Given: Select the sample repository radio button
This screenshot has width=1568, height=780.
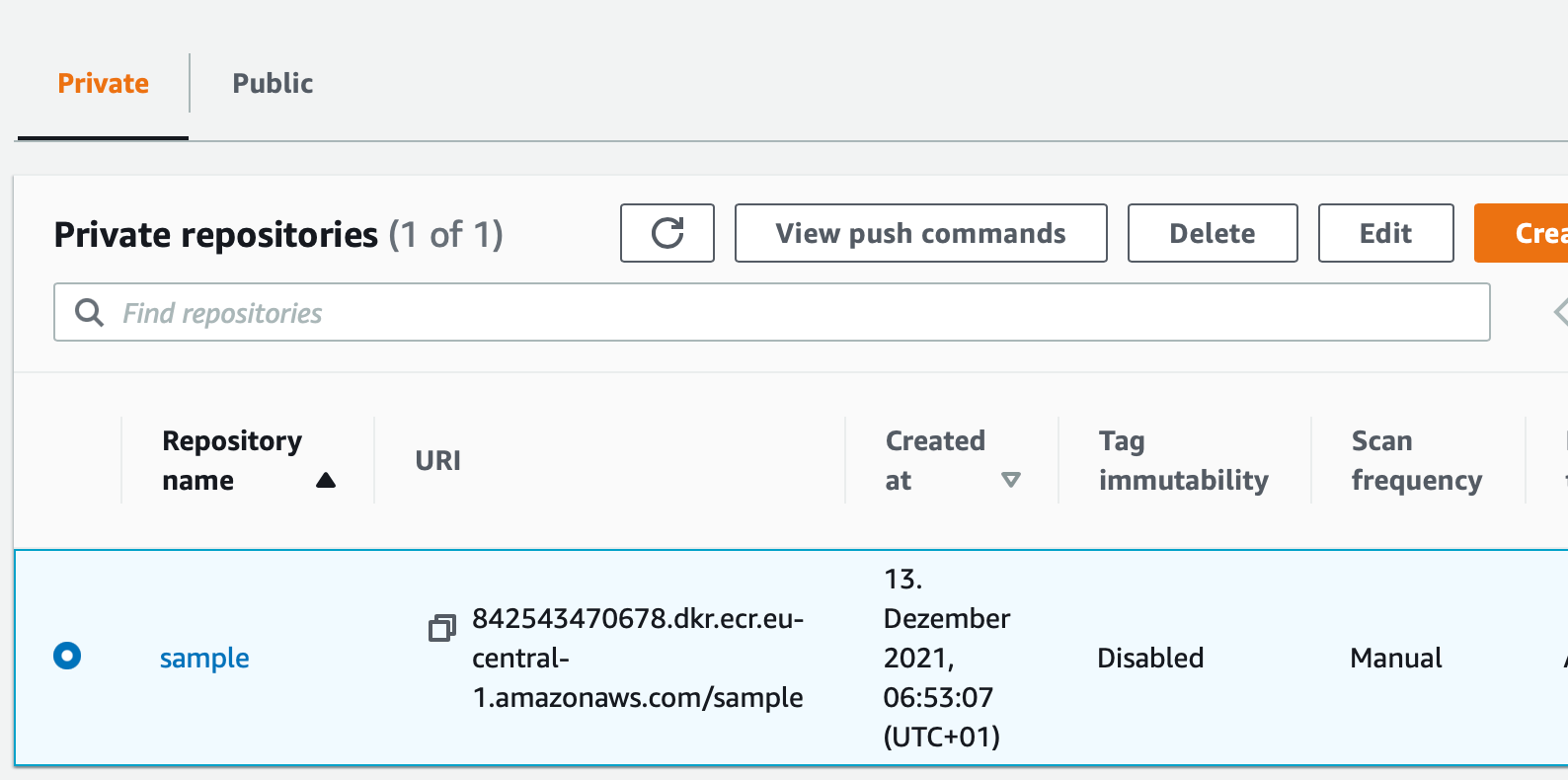Looking at the screenshot, I should coord(67,656).
